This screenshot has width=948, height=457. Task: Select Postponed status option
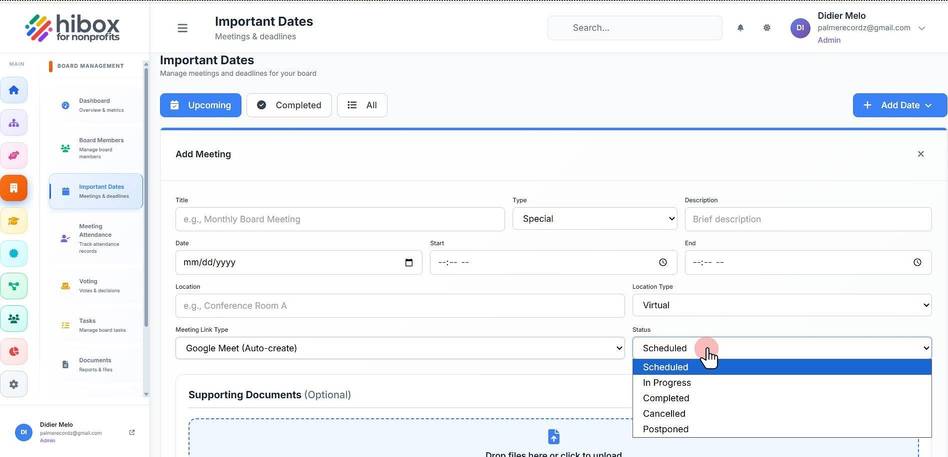782,429
